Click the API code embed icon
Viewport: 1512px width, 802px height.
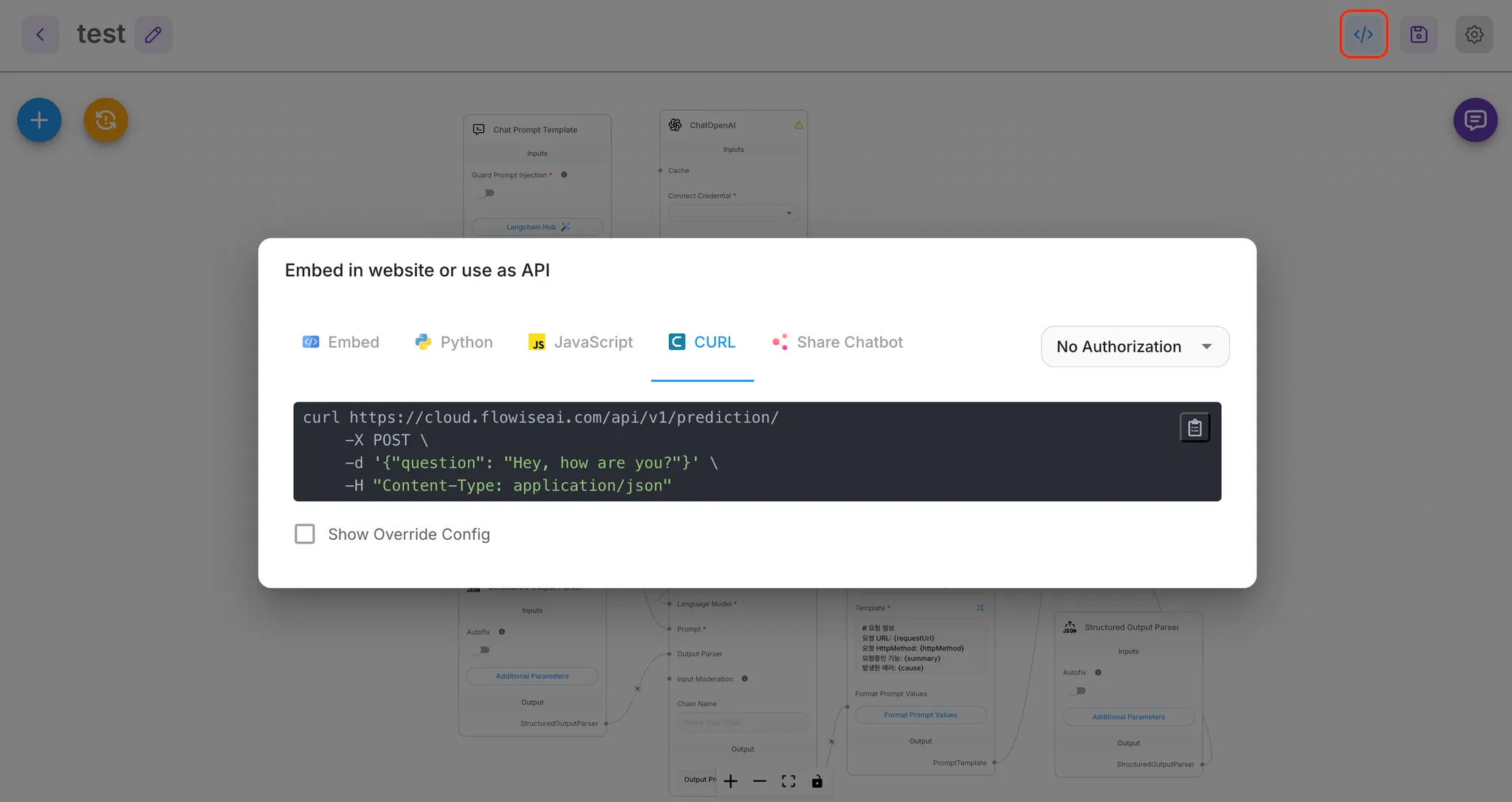pyautogui.click(x=1363, y=34)
